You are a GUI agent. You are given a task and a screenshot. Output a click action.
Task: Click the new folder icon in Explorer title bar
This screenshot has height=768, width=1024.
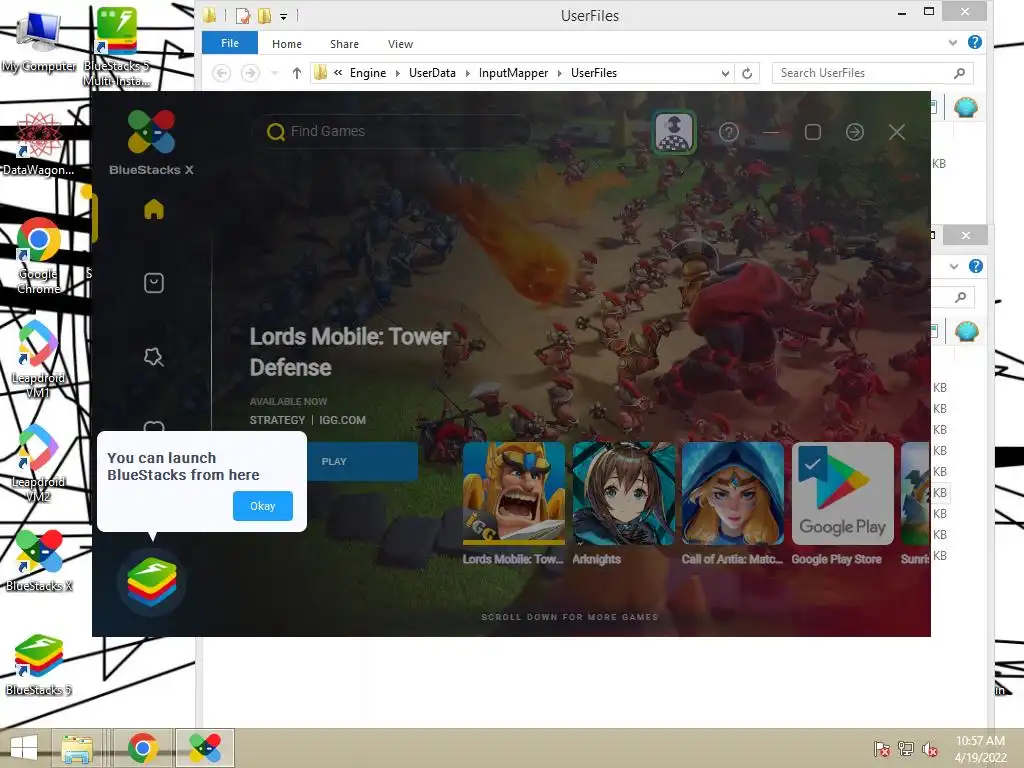click(x=264, y=16)
